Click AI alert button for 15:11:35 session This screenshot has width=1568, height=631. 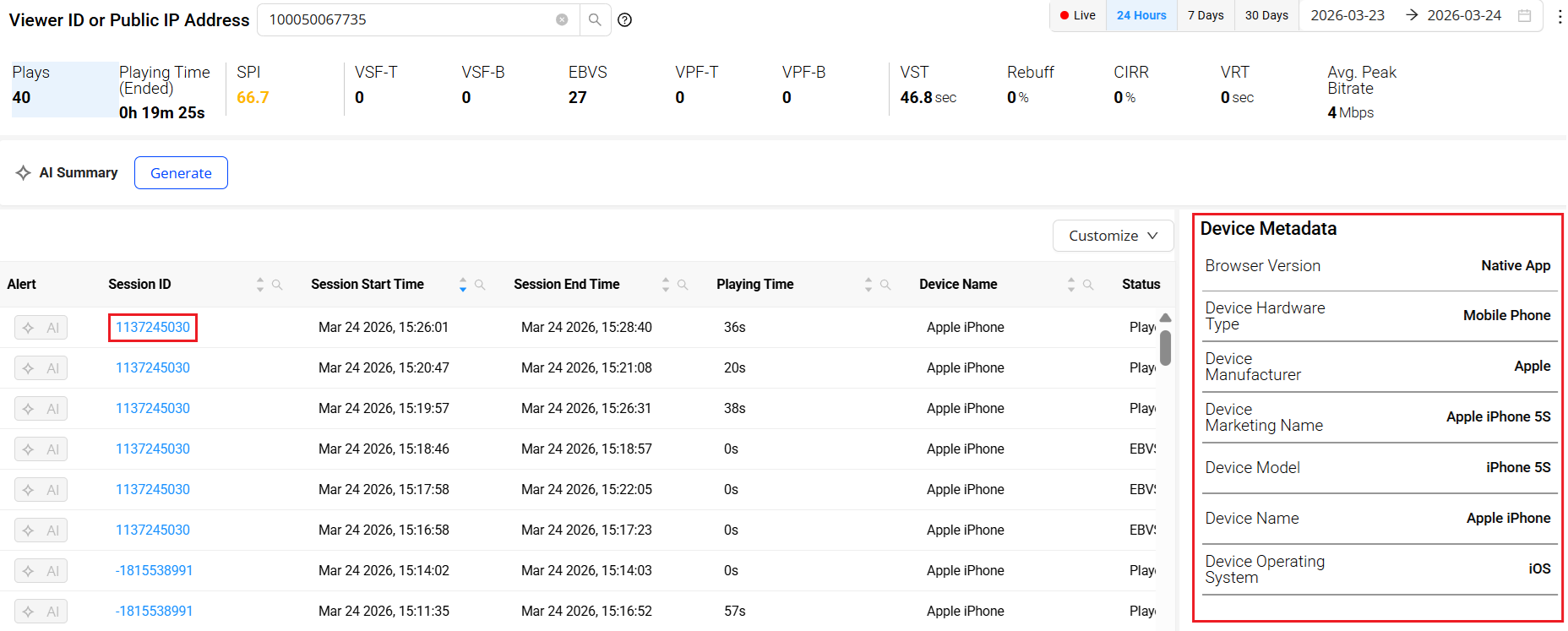tap(41, 612)
